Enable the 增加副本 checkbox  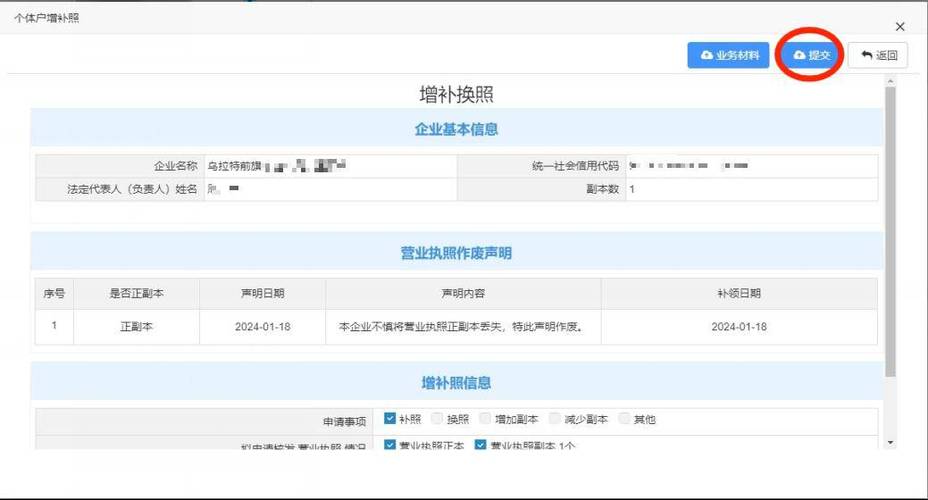tap(485, 419)
